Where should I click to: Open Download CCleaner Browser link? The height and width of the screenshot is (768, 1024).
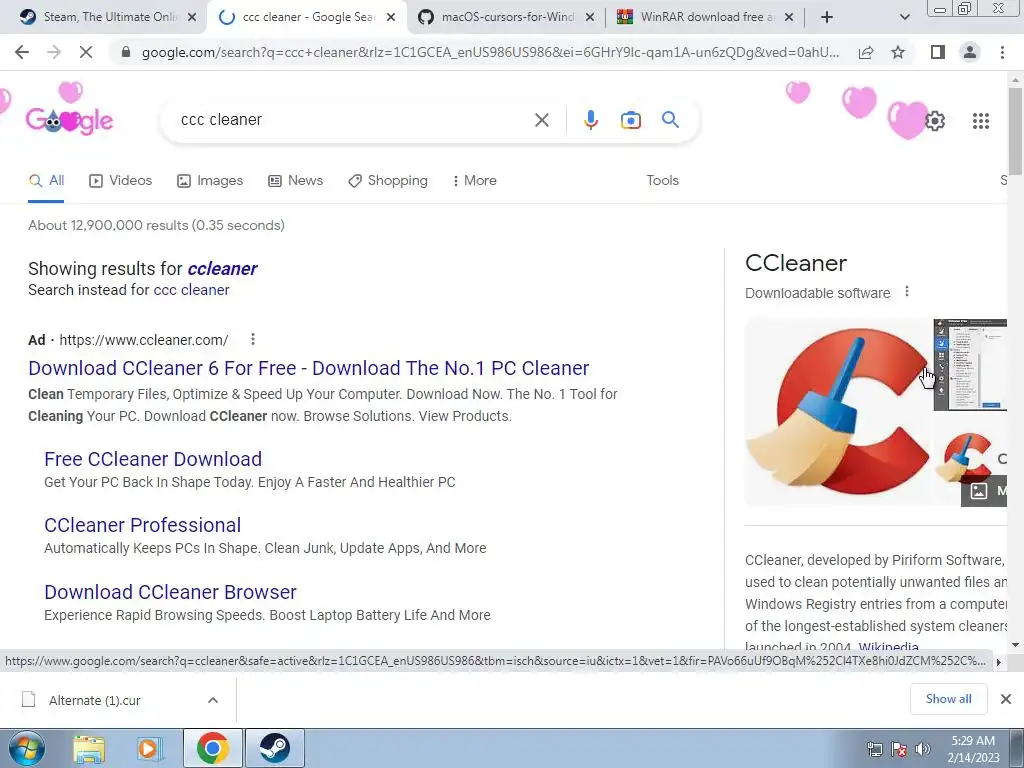pyautogui.click(x=170, y=592)
